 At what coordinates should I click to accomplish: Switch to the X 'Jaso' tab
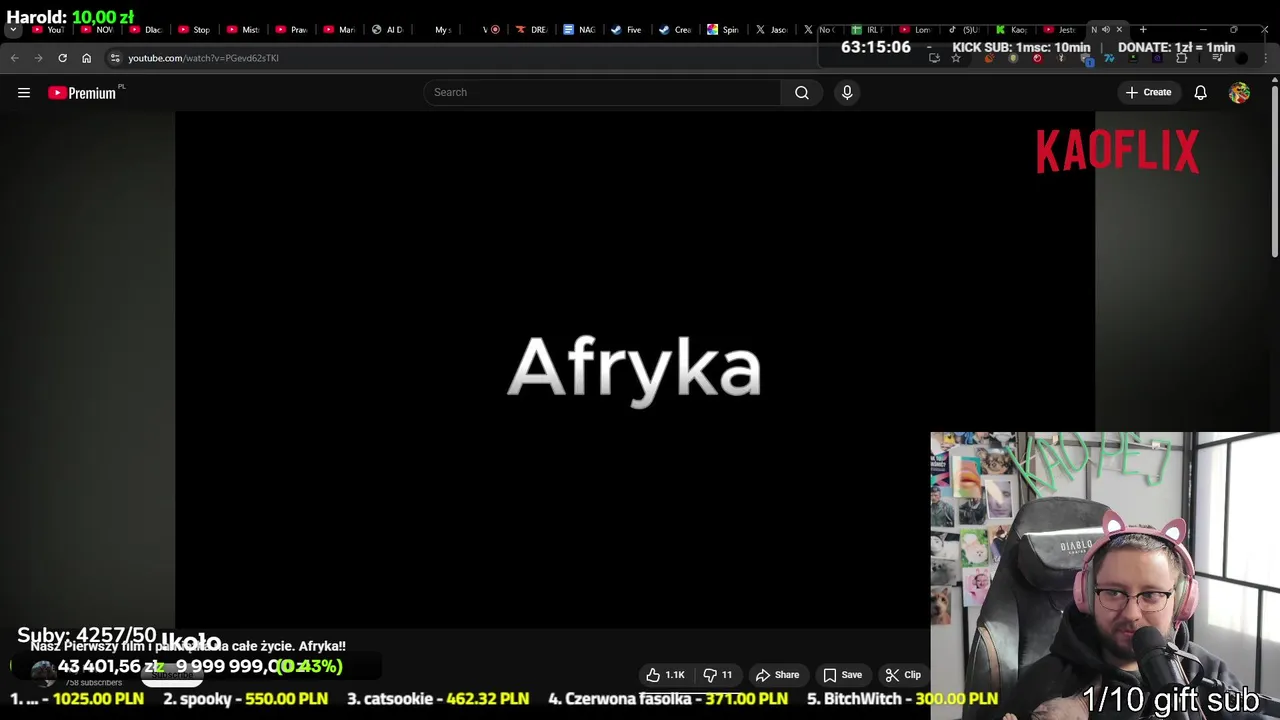[x=771, y=29]
